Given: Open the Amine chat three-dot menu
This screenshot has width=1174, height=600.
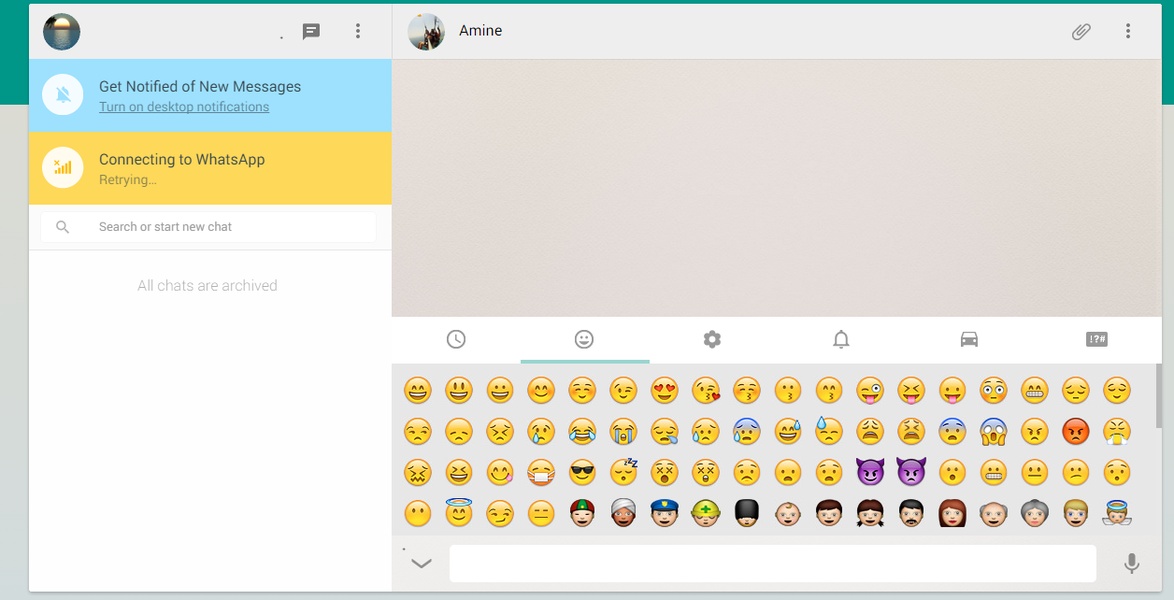Looking at the screenshot, I should 1128,31.
